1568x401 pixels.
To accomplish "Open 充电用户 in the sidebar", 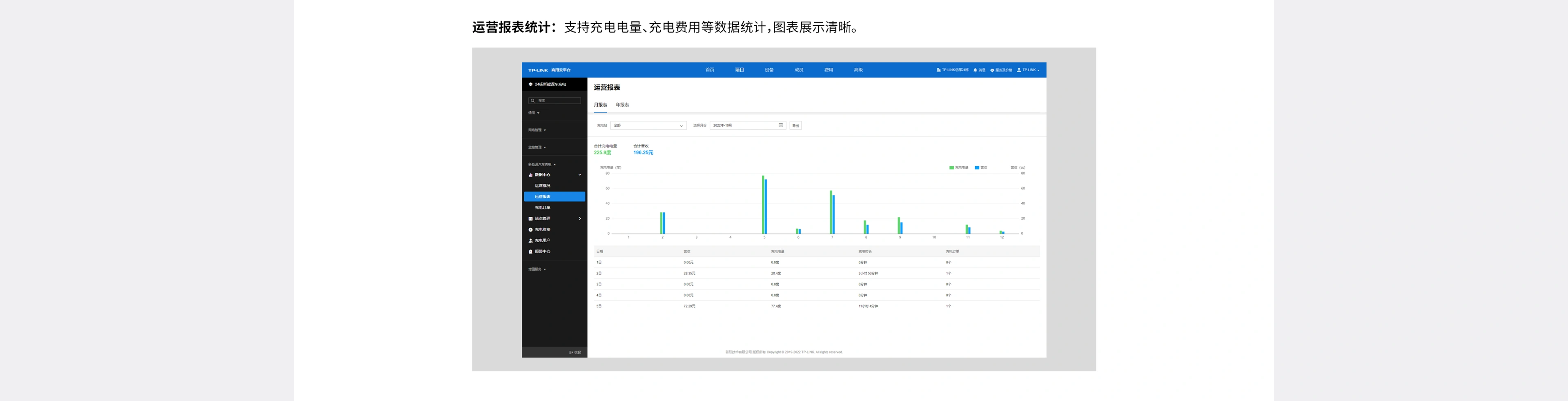I will click(x=542, y=241).
